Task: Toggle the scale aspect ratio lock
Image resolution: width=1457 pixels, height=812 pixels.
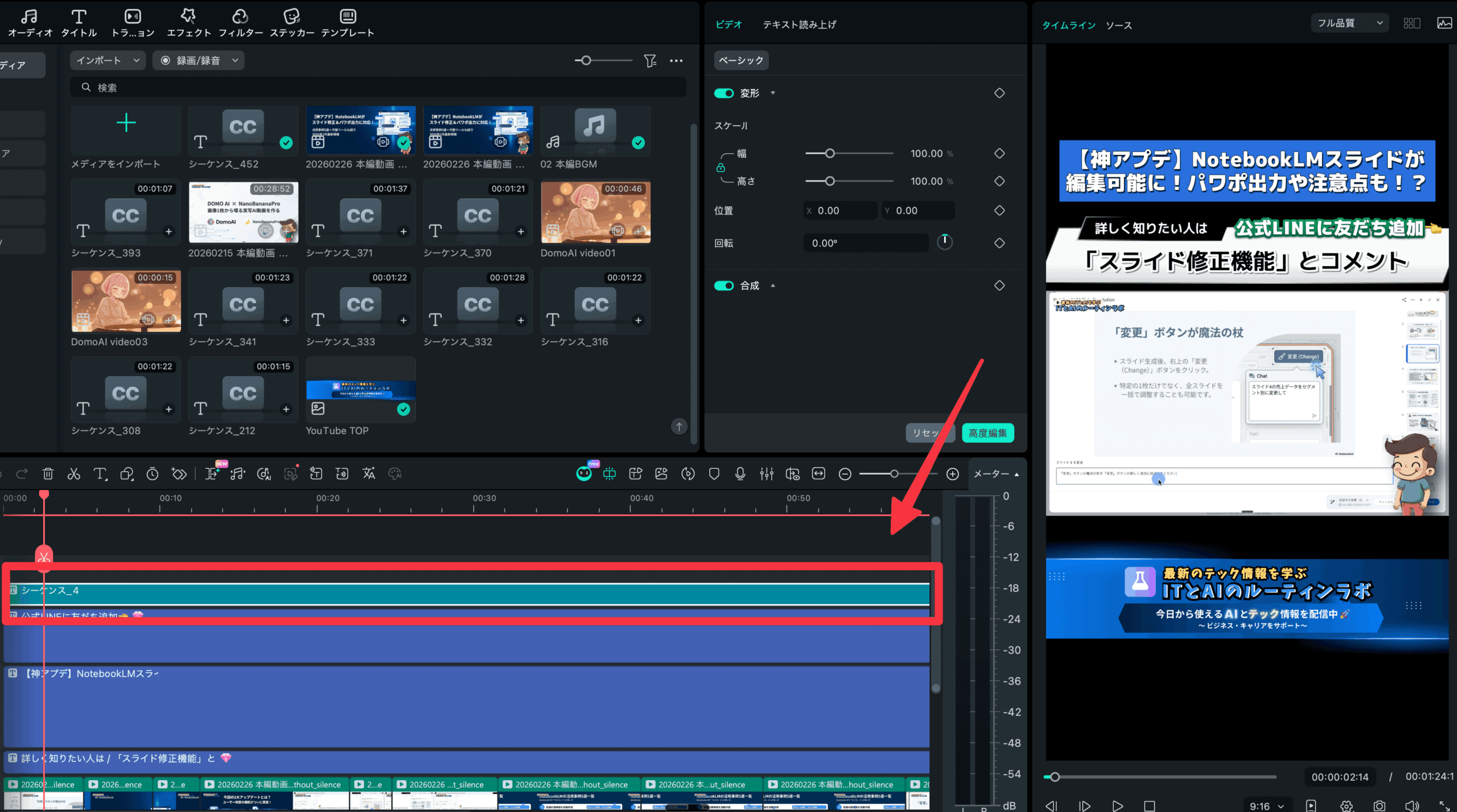Action: (721, 168)
